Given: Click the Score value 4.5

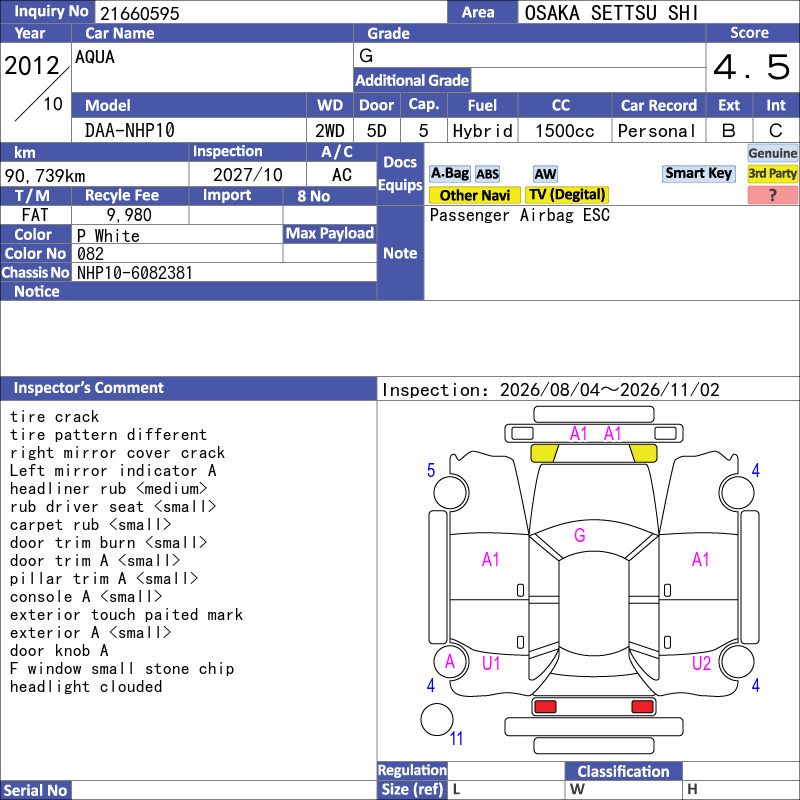Looking at the screenshot, I should [752, 67].
